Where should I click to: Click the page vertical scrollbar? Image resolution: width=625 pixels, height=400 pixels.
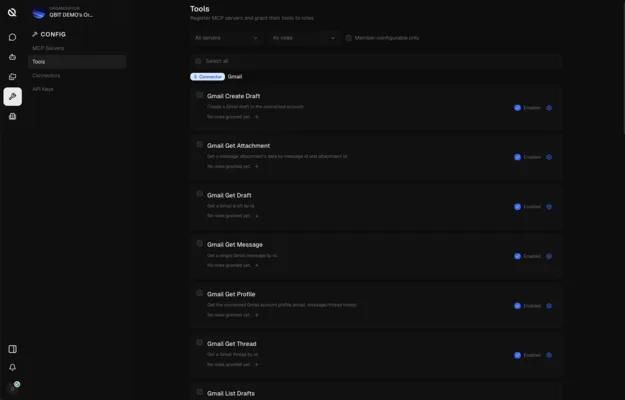tap(623, 66)
